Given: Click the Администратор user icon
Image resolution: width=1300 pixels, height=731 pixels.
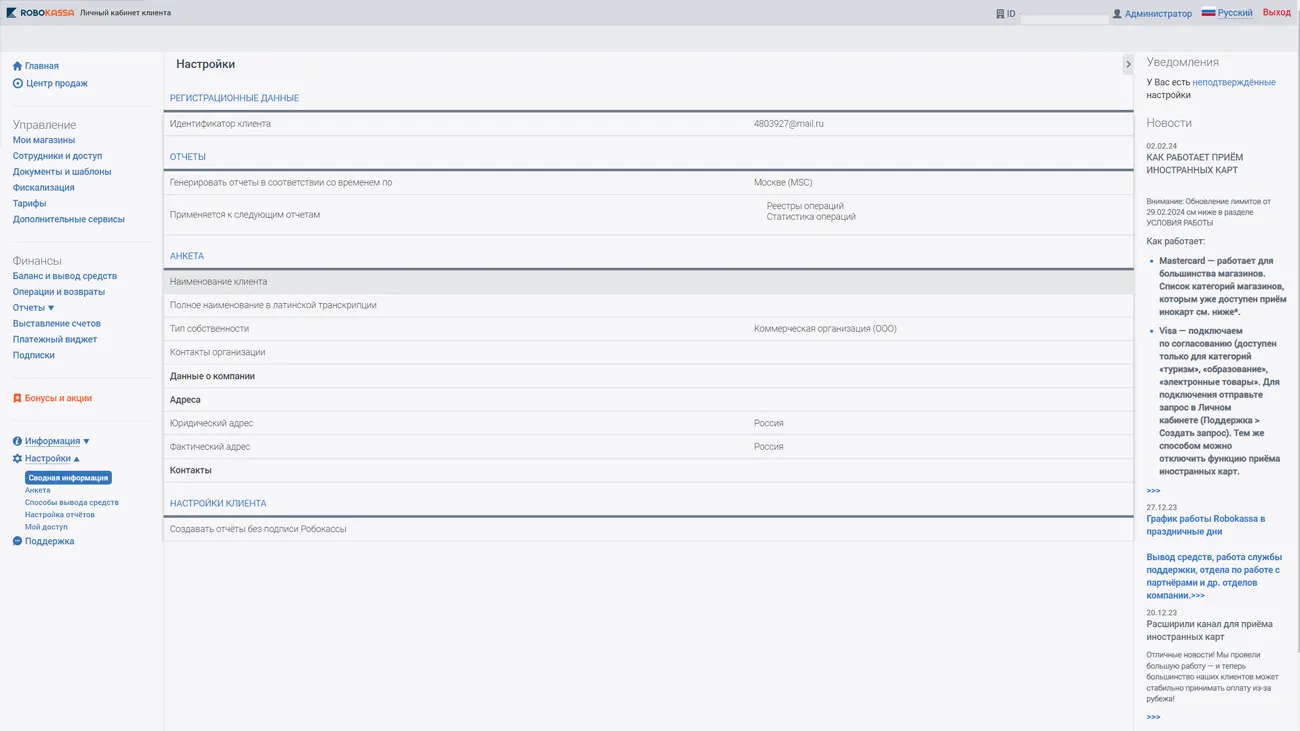Looking at the screenshot, I should point(1117,14).
